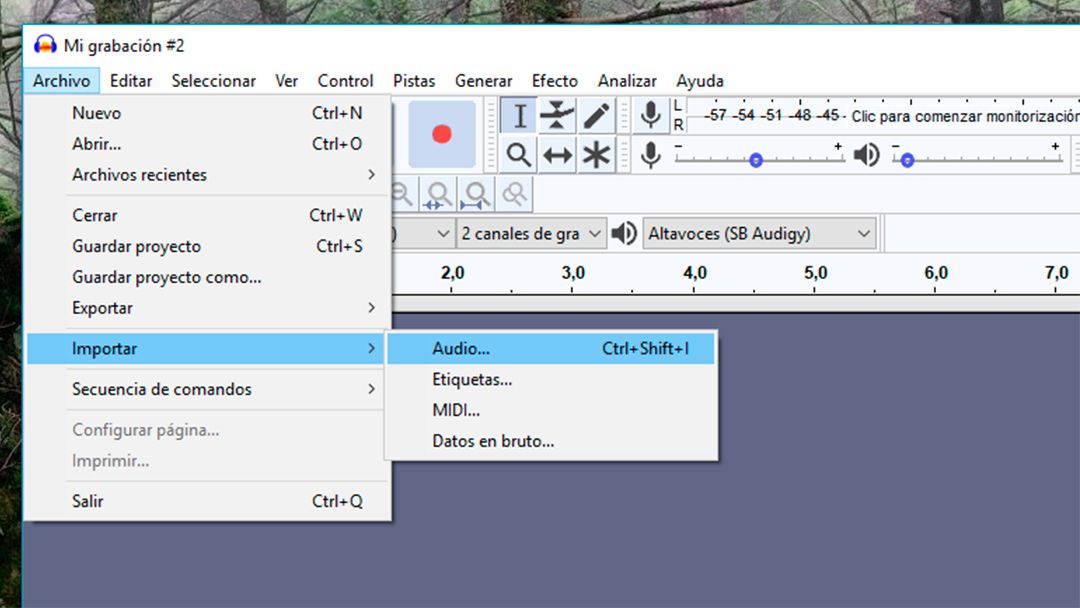The height and width of the screenshot is (608, 1080).
Task: Click the red Record button
Action: [x=441, y=134]
